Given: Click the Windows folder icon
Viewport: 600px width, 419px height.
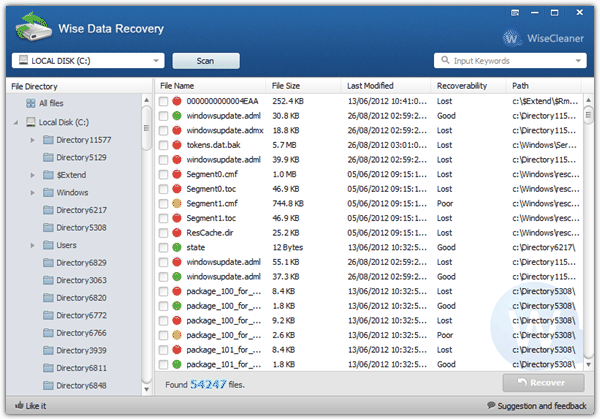Looking at the screenshot, I should coord(48,192).
